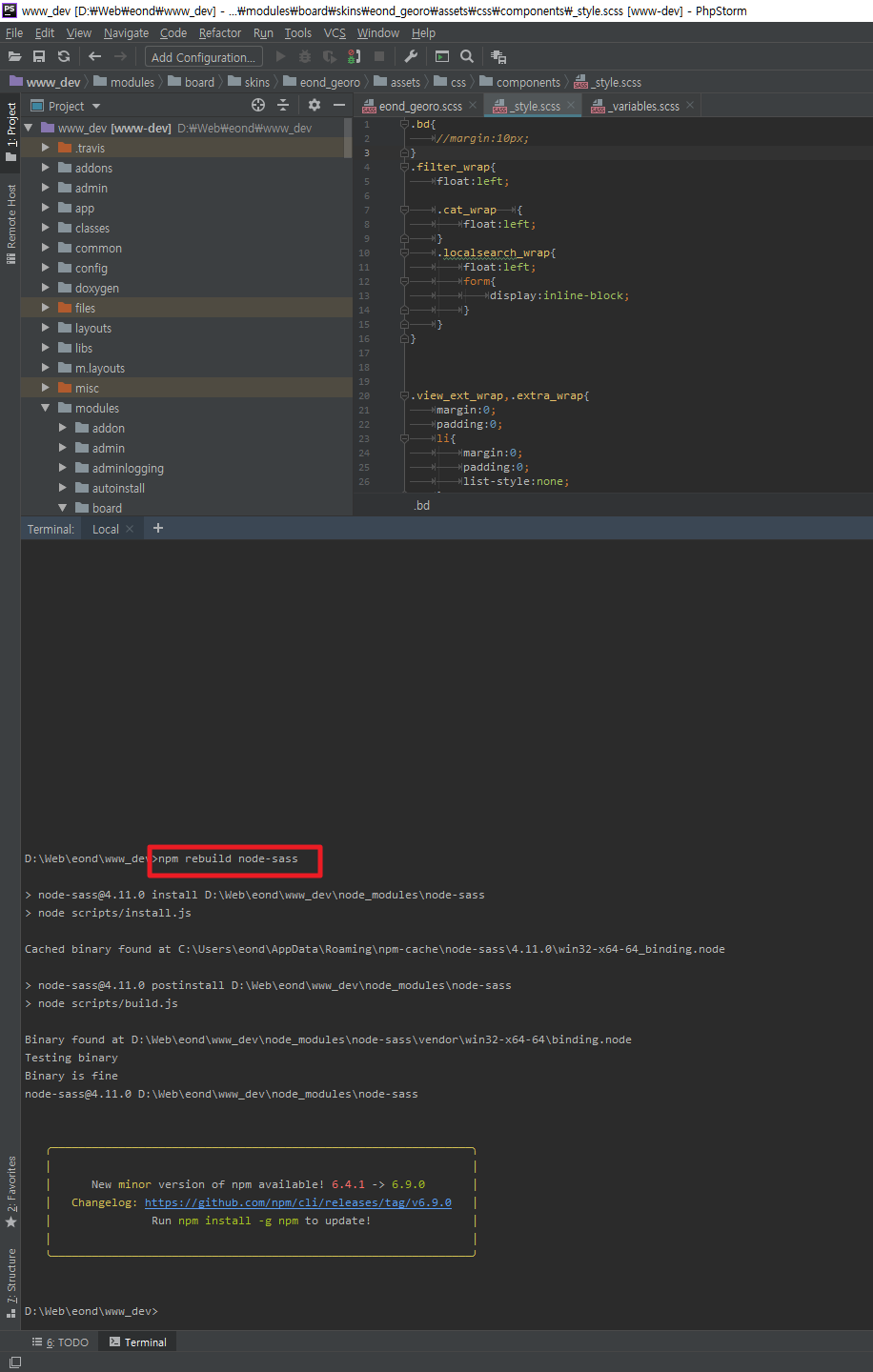This screenshot has height=1372, width=873.
Task: Close the _variables.scss editor tab
Action: click(x=690, y=105)
